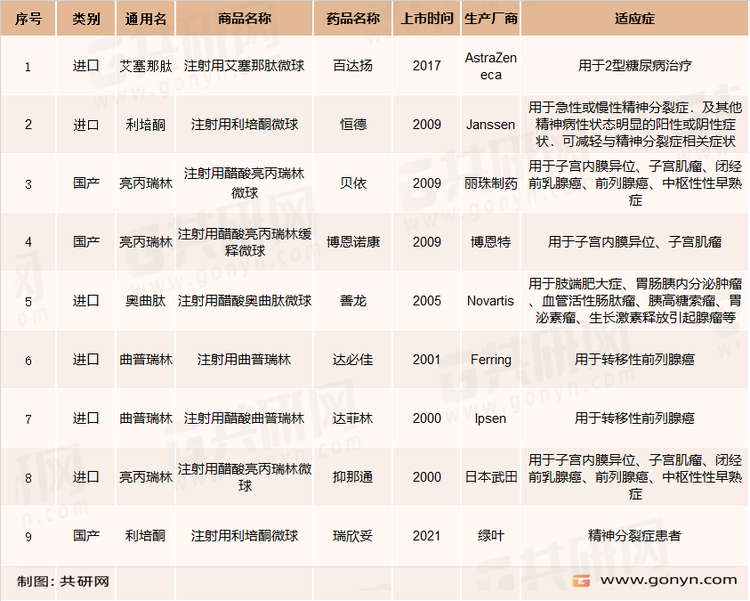Click the year 2021 cell
The image size is (750, 601).
click(x=427, y=536)
